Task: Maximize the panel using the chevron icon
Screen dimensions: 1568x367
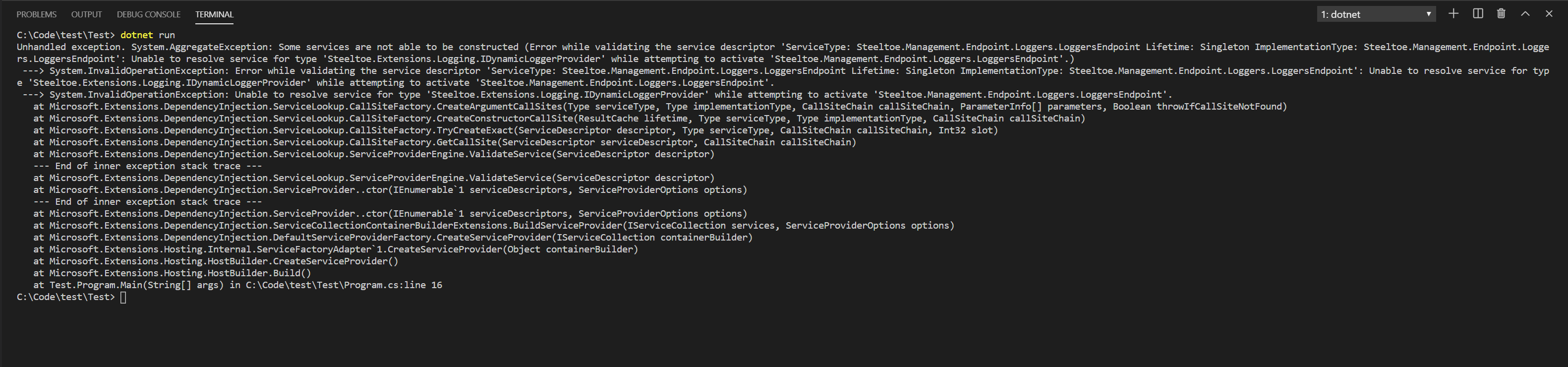Action: click(x=1524, y=13)
